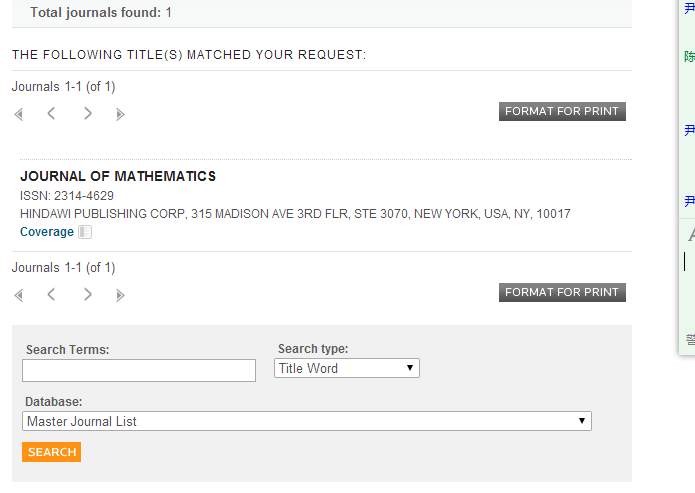
Task: Click the Hindawi Publishing Corp address line
Action: coord(295,214)
